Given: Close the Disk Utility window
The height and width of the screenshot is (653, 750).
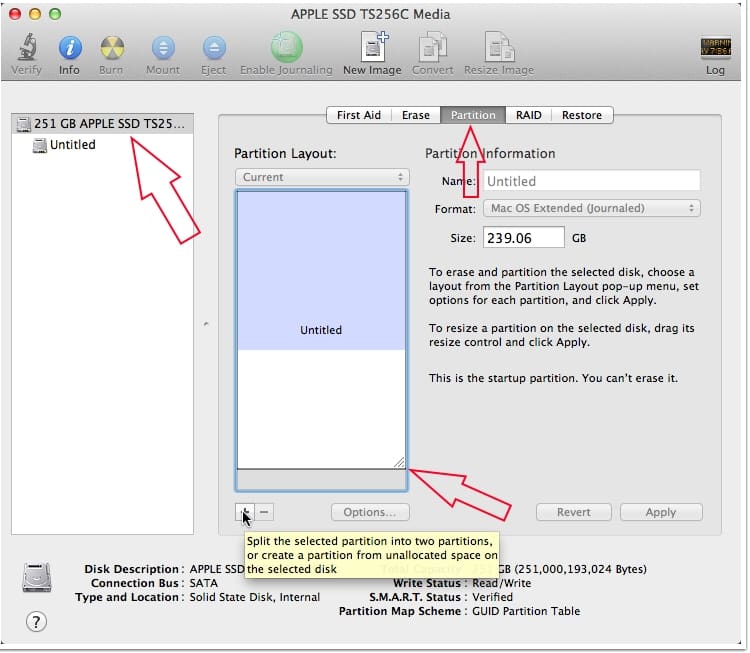Looking at the screenshot, I should (15, 14).
